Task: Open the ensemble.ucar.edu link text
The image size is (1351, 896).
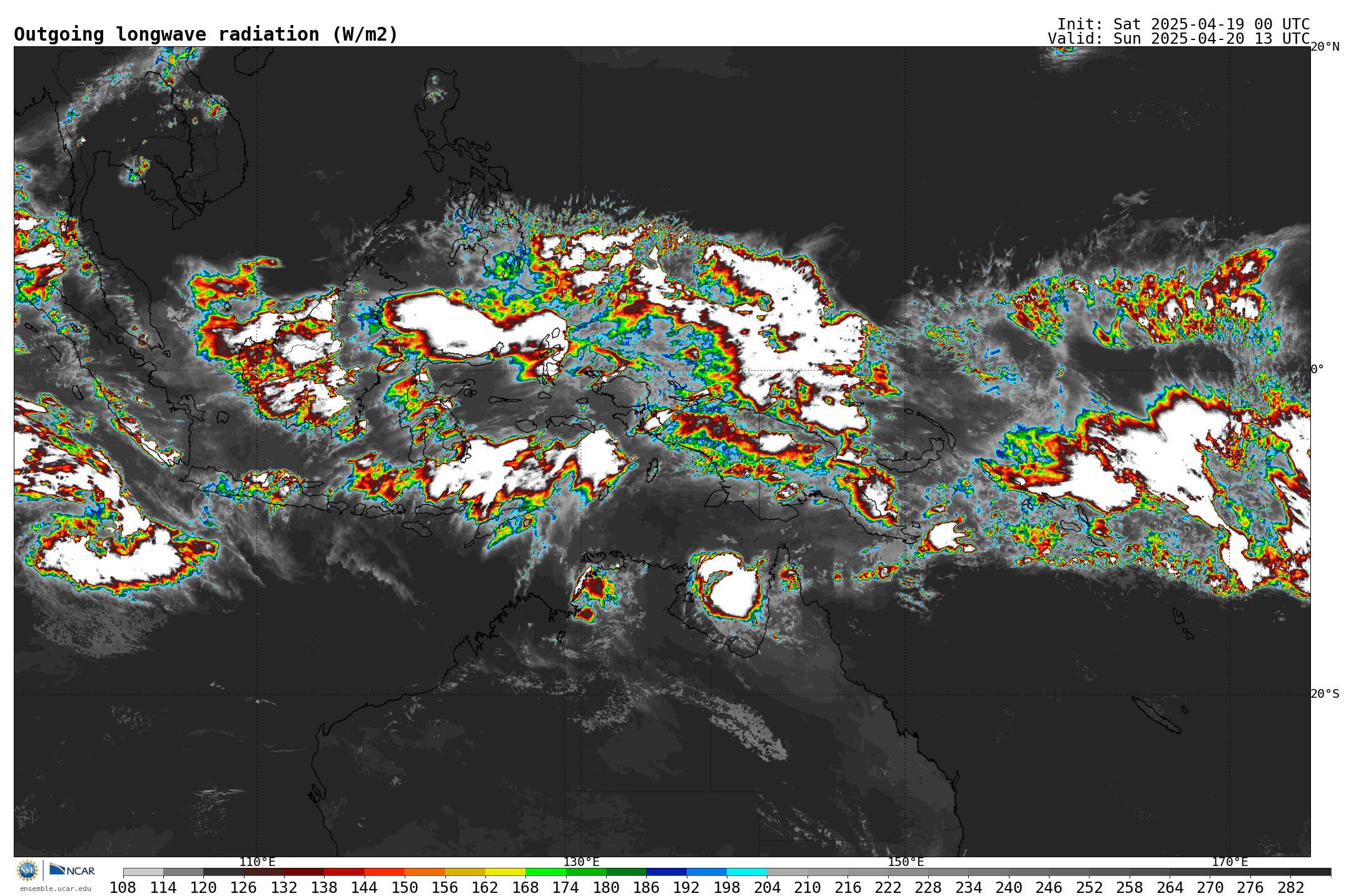Action: 55,888
